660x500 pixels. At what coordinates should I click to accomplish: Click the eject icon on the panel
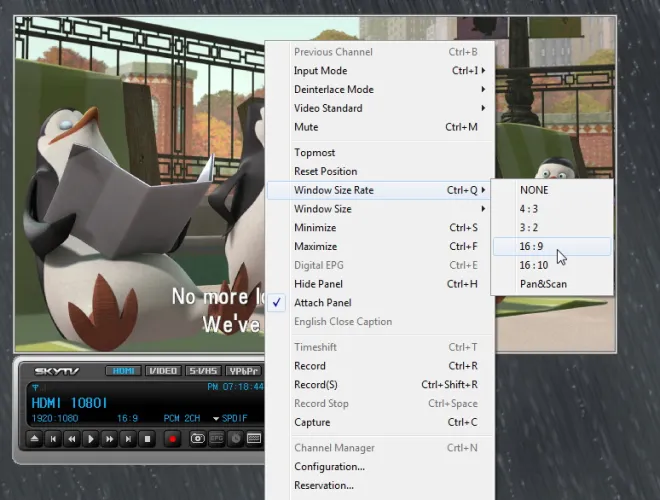point(35,438)
